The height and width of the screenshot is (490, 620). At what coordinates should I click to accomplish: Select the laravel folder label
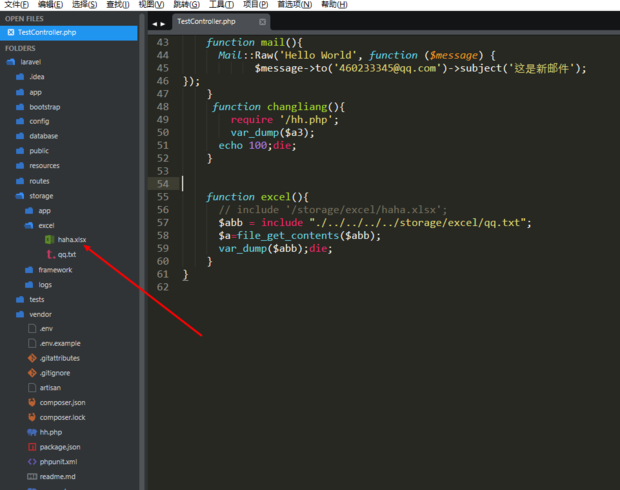click(x=30, y=62)
